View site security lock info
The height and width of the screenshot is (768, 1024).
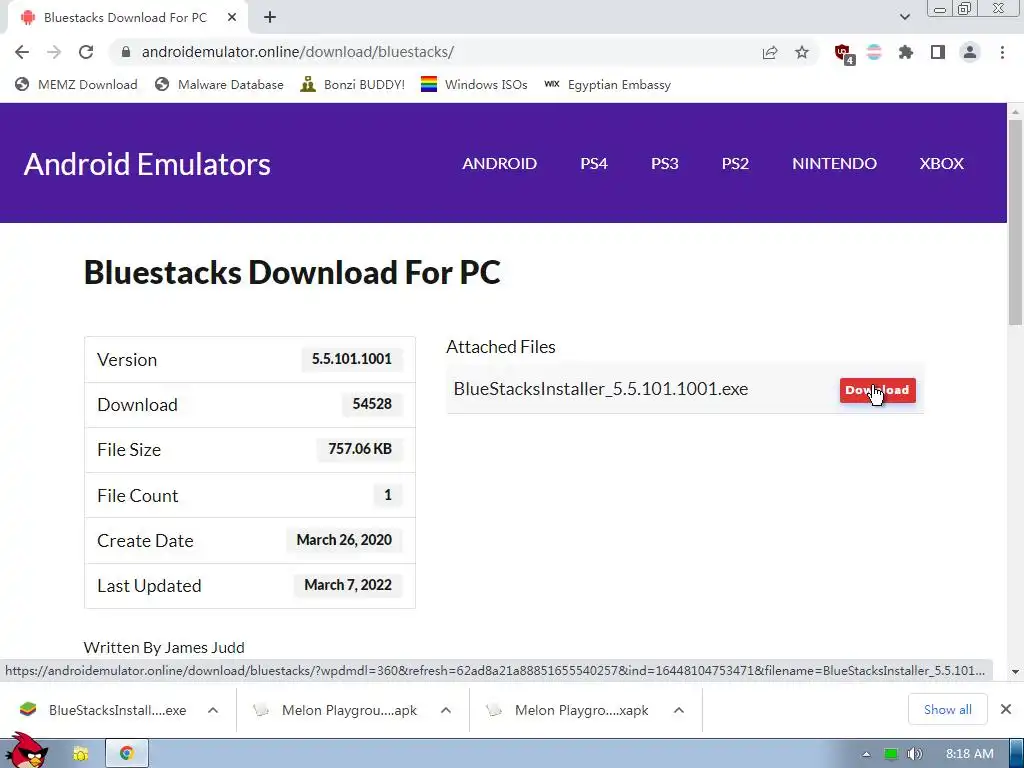[x=127, y=52]
